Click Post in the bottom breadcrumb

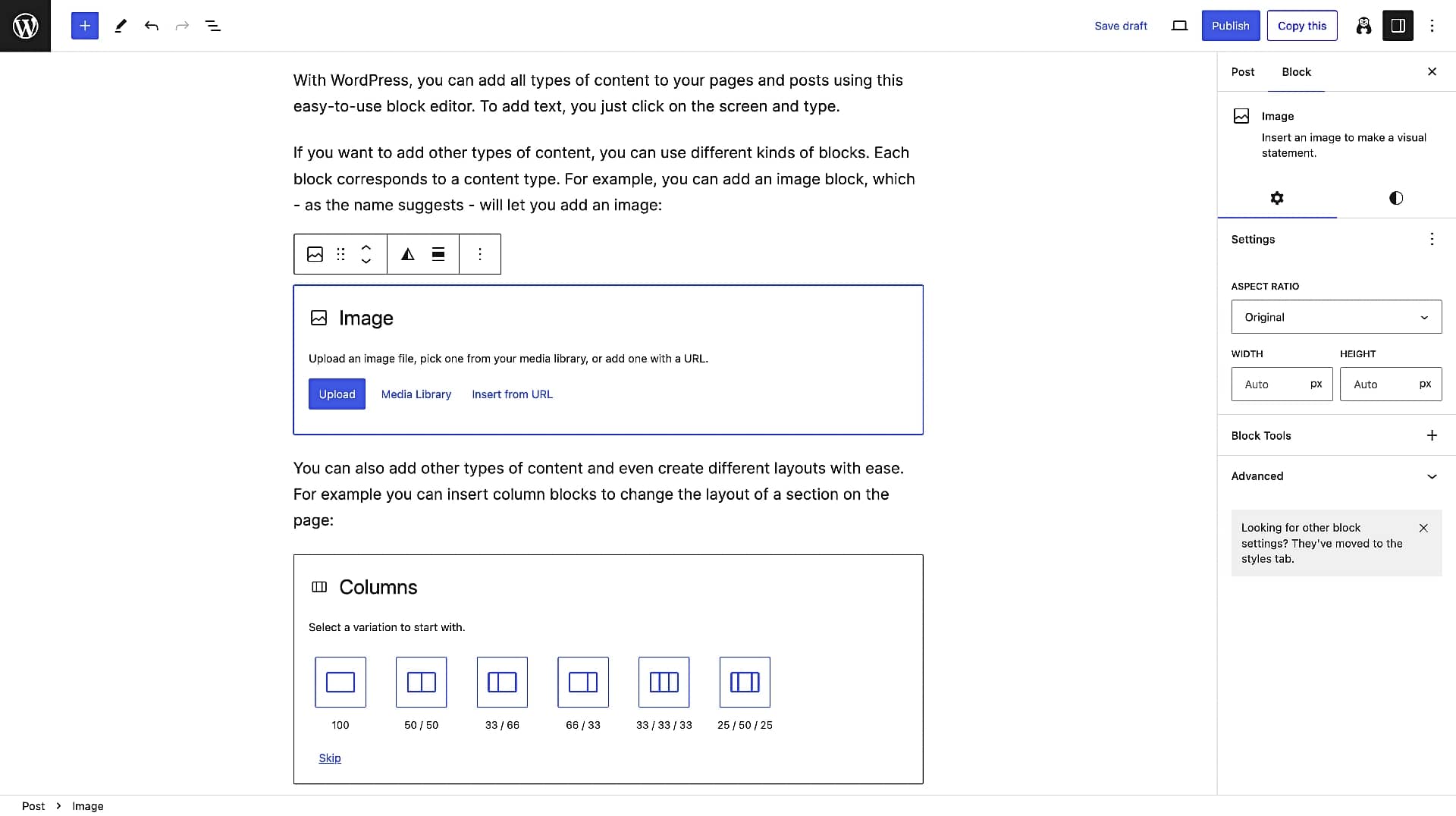33,806
